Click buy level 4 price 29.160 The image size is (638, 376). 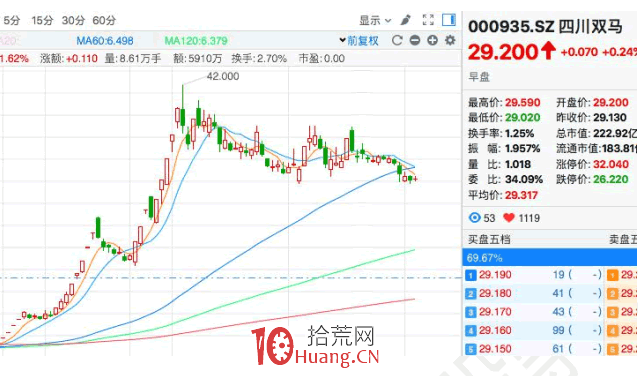point(495,330)
